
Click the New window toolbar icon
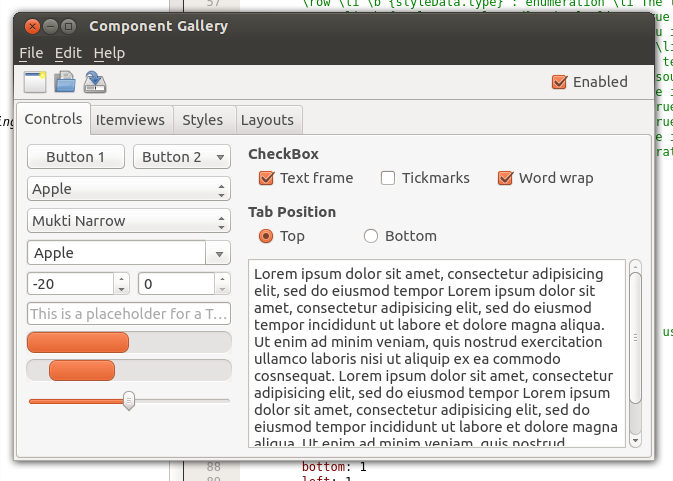pos(35,82)
